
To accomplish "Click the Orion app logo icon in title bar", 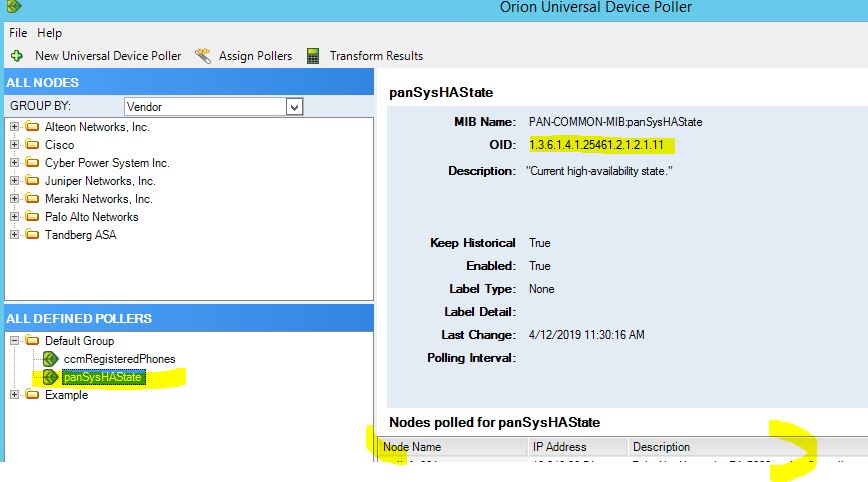I will (14, 6).
